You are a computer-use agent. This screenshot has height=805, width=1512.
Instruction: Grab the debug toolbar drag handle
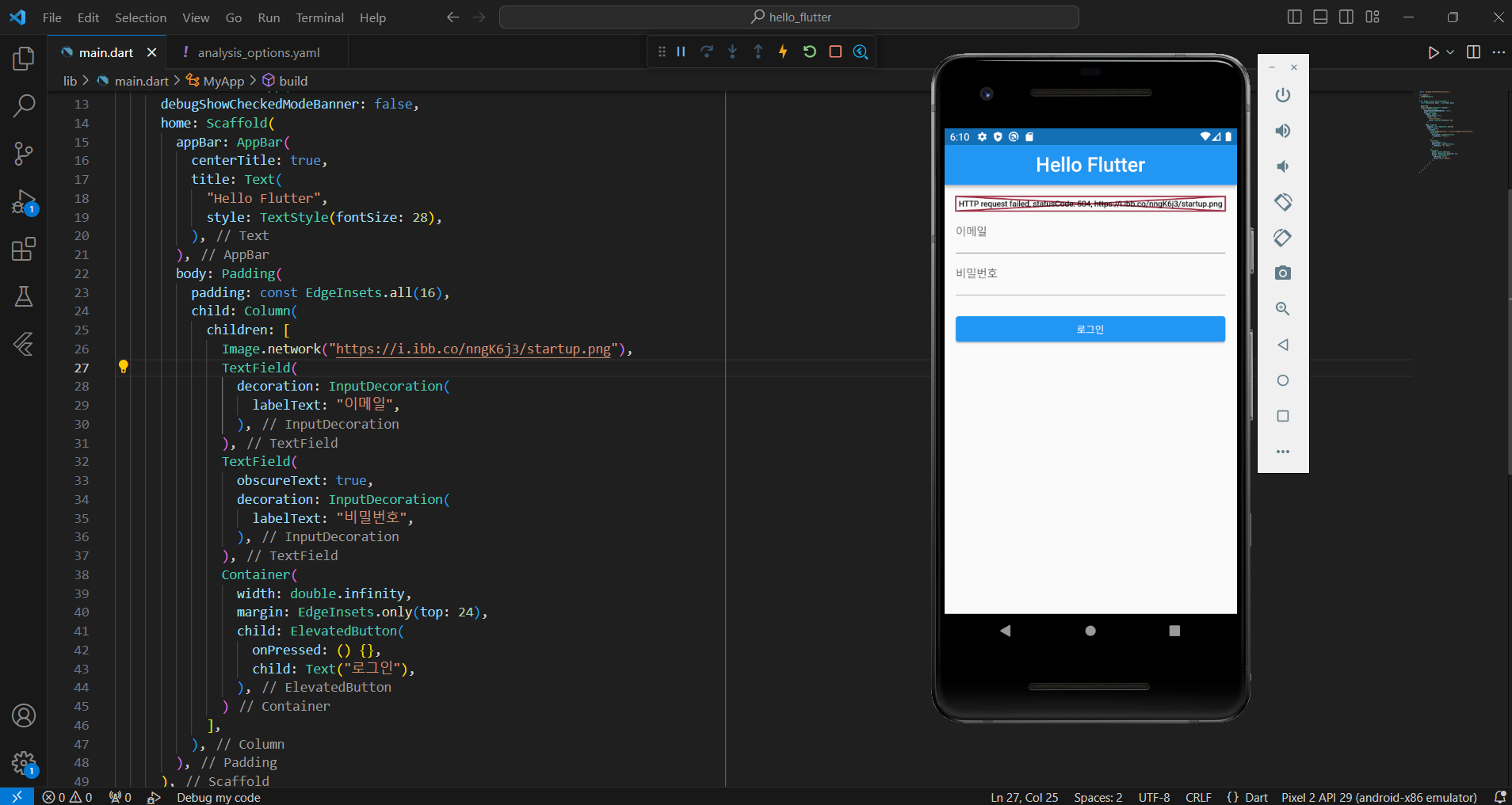pyautogui.click(x=662, y=52)
